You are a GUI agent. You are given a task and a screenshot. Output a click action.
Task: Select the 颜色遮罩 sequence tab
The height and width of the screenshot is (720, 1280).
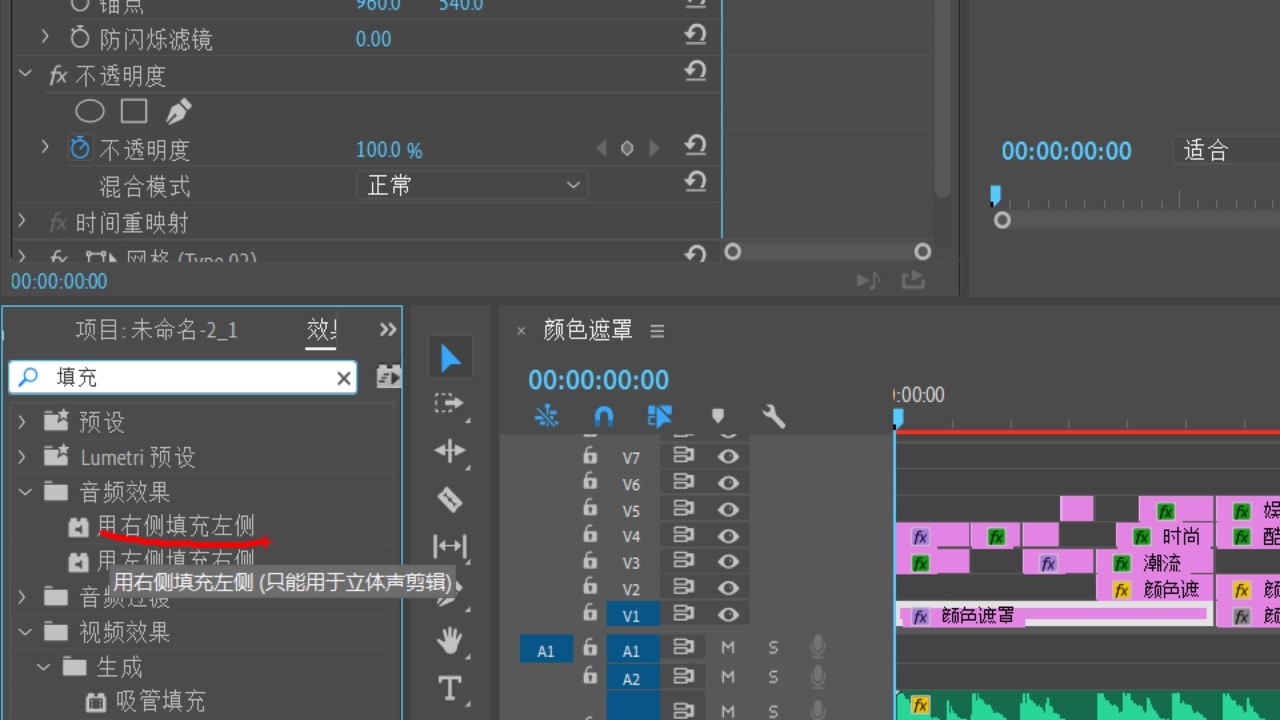tap(587, 330)
